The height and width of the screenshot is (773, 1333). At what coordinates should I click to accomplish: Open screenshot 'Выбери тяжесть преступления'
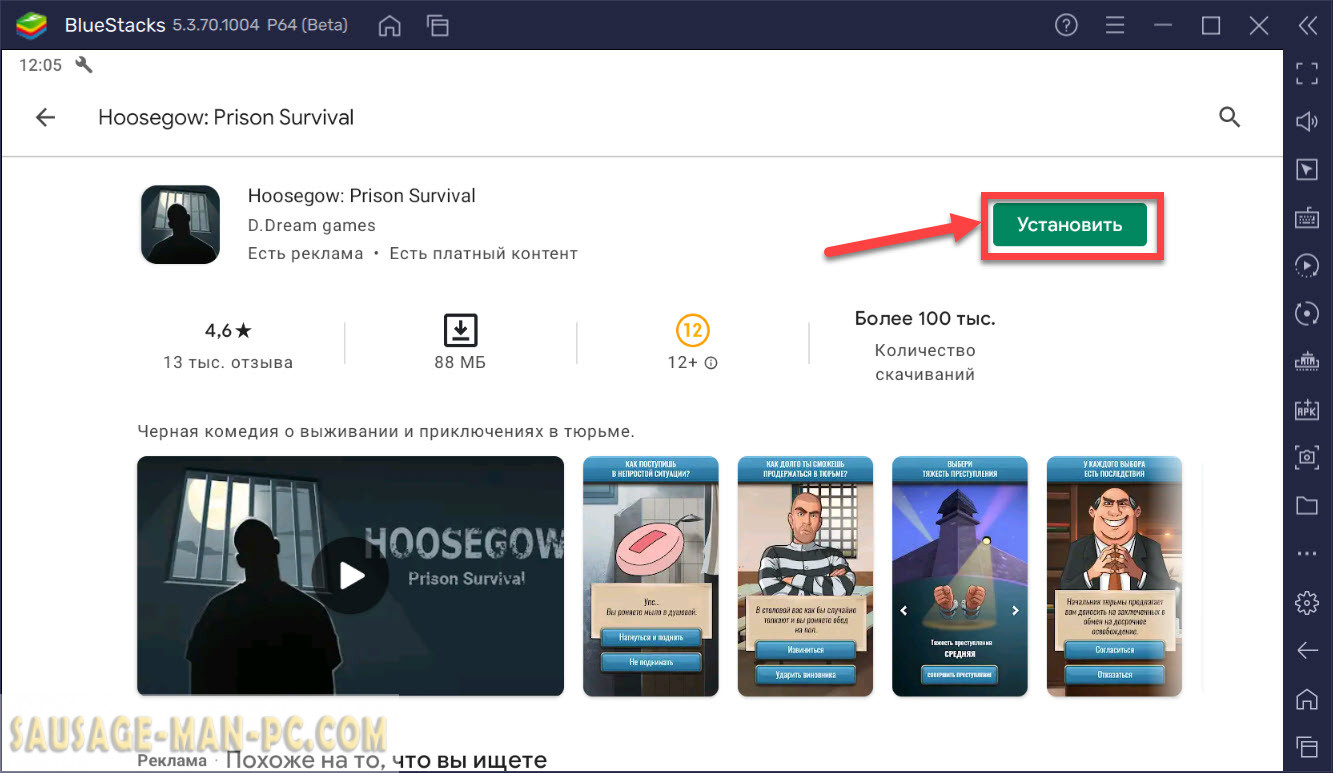coord(960,576)
